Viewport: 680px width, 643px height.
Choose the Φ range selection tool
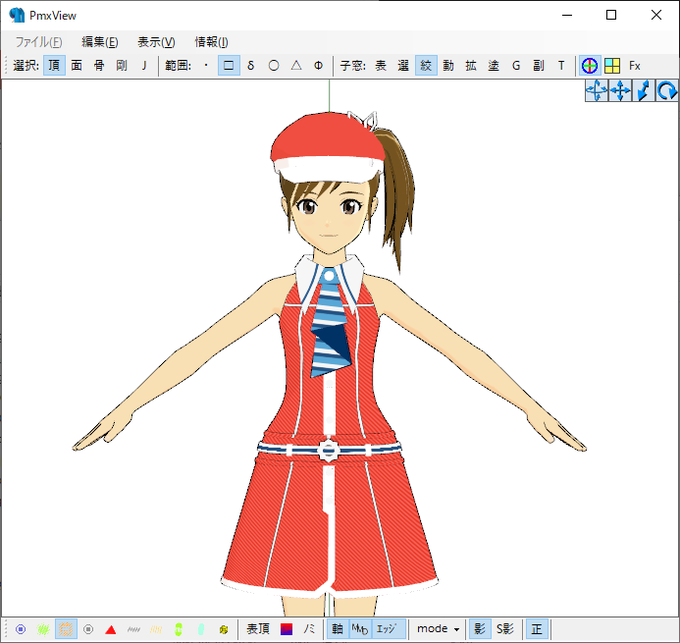pyautogui.click(x=319, y=65)
